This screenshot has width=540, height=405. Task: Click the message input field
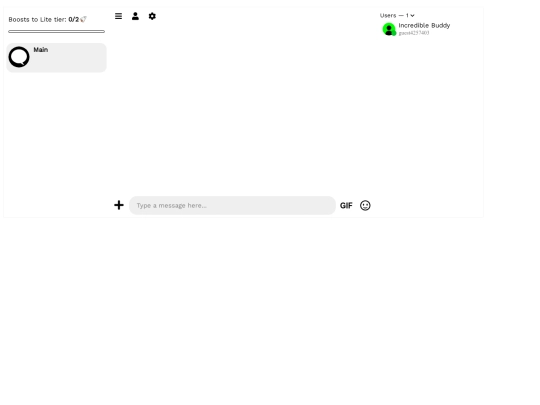click(232, 206)
